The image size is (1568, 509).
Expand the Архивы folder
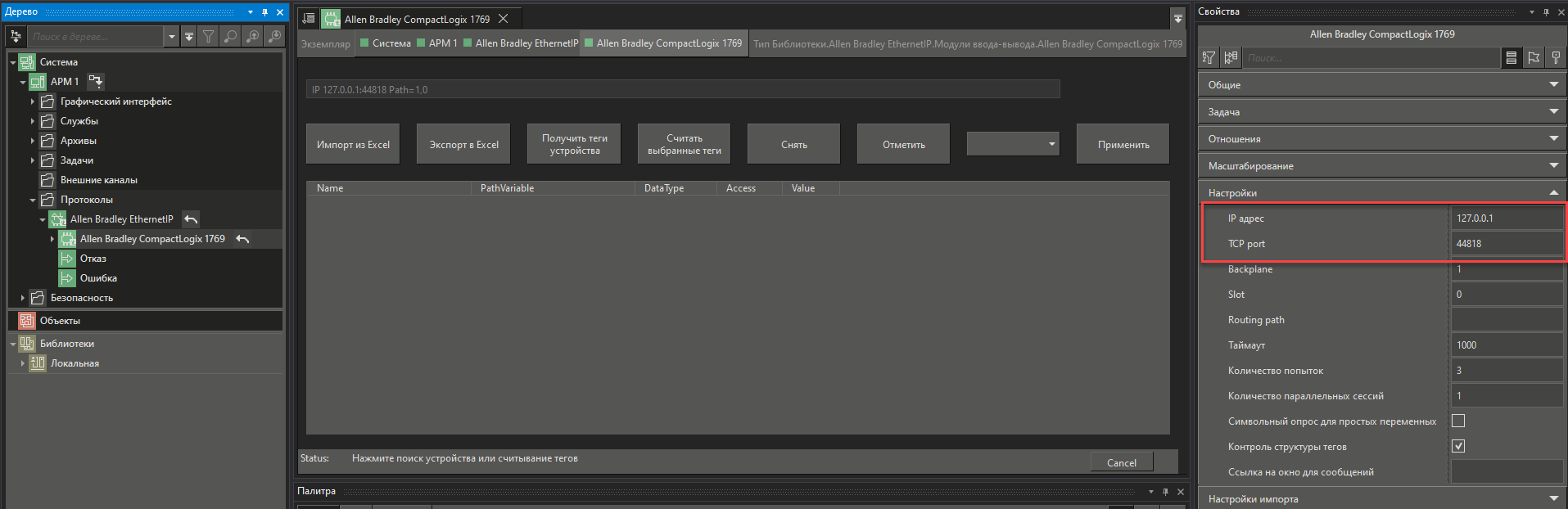[33, 141]
